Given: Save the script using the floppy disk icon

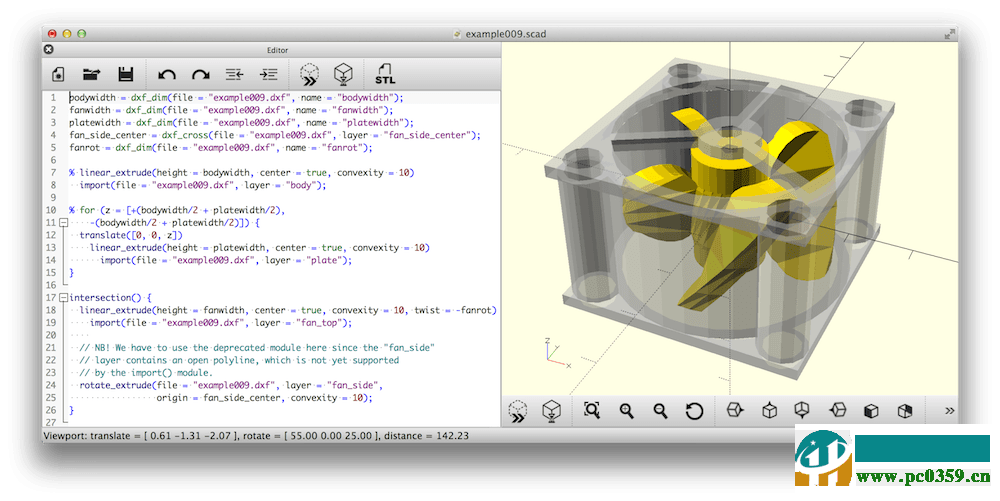Looking at the screenshot, I should point(126,74).
